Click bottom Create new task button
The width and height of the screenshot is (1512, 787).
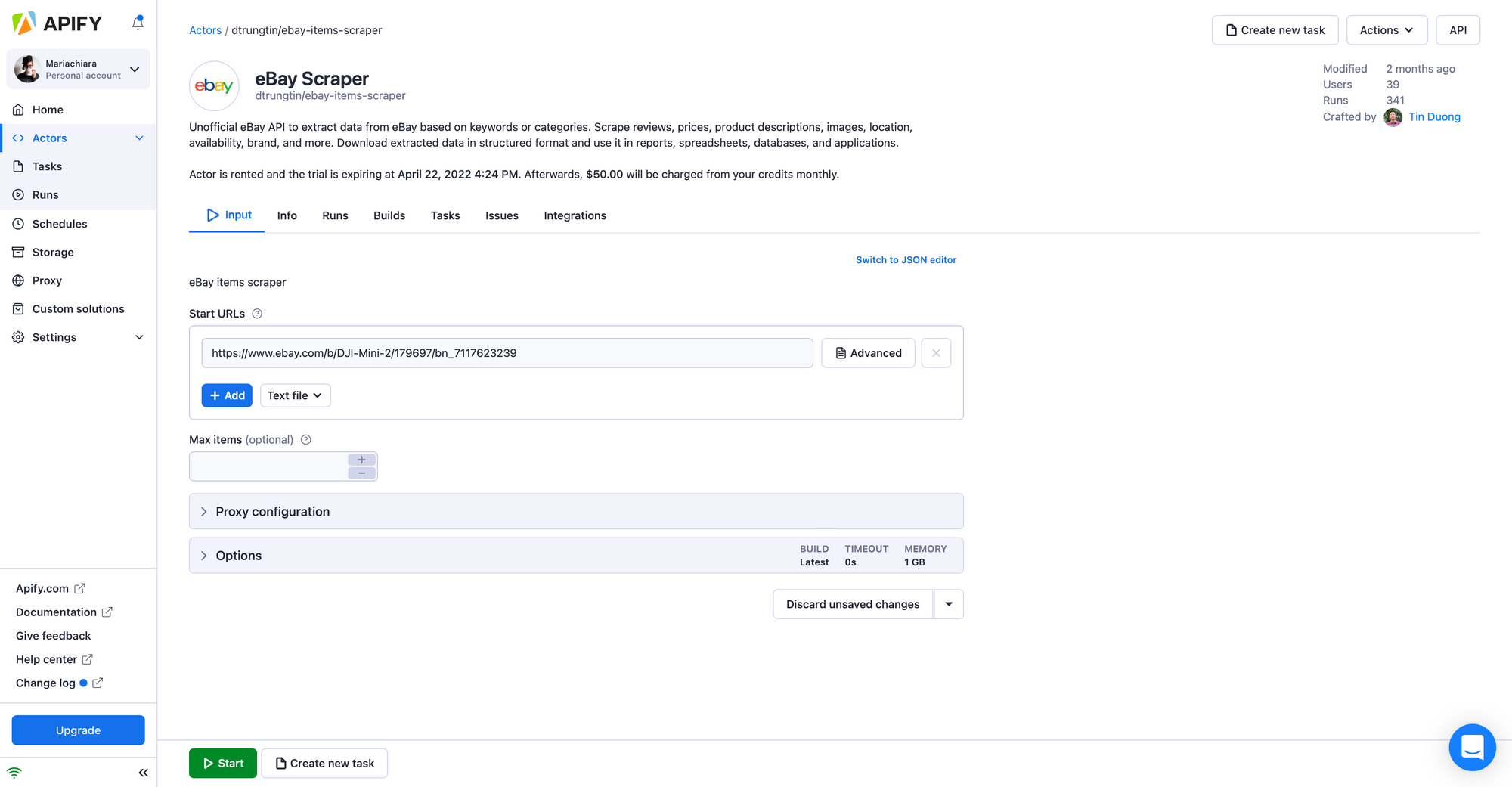click(x=324, y=764)
